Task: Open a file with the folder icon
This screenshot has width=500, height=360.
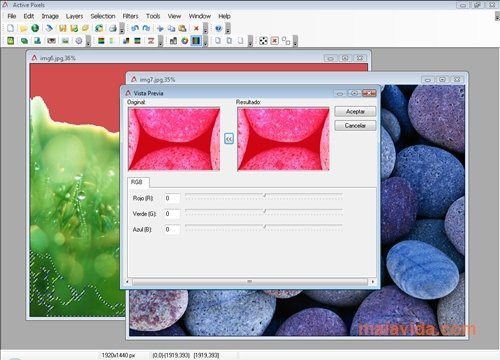Action: click(x=23, y=29)
